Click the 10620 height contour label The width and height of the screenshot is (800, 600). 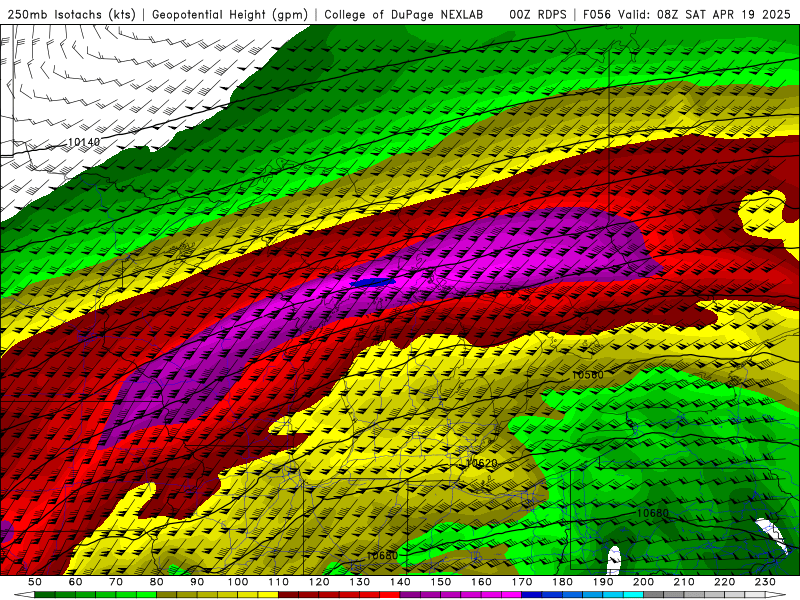tap(481, 463)
